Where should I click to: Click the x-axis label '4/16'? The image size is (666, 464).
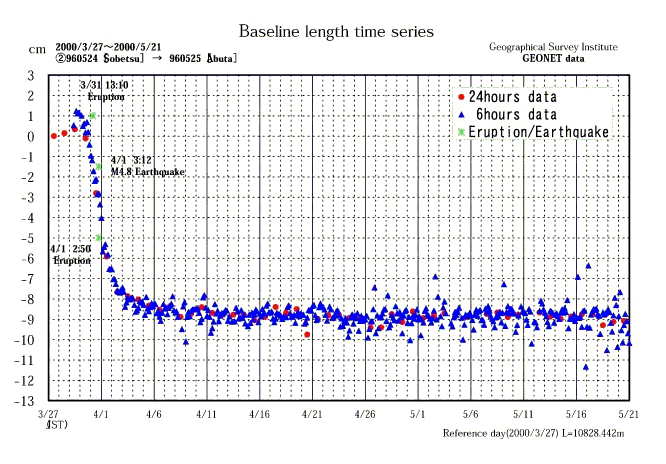point(260,414)
